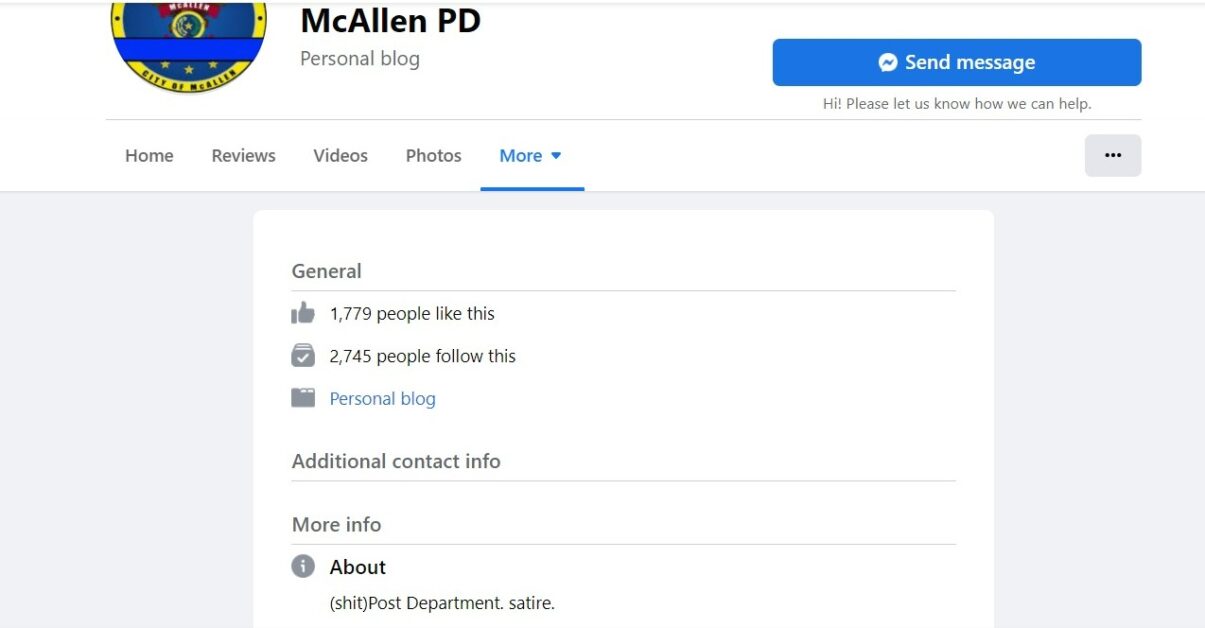Image resolution: width=1205 pixels, height=628 pixels.
Task: Click the Additional contact info heading
Action: tap(396, 461)
